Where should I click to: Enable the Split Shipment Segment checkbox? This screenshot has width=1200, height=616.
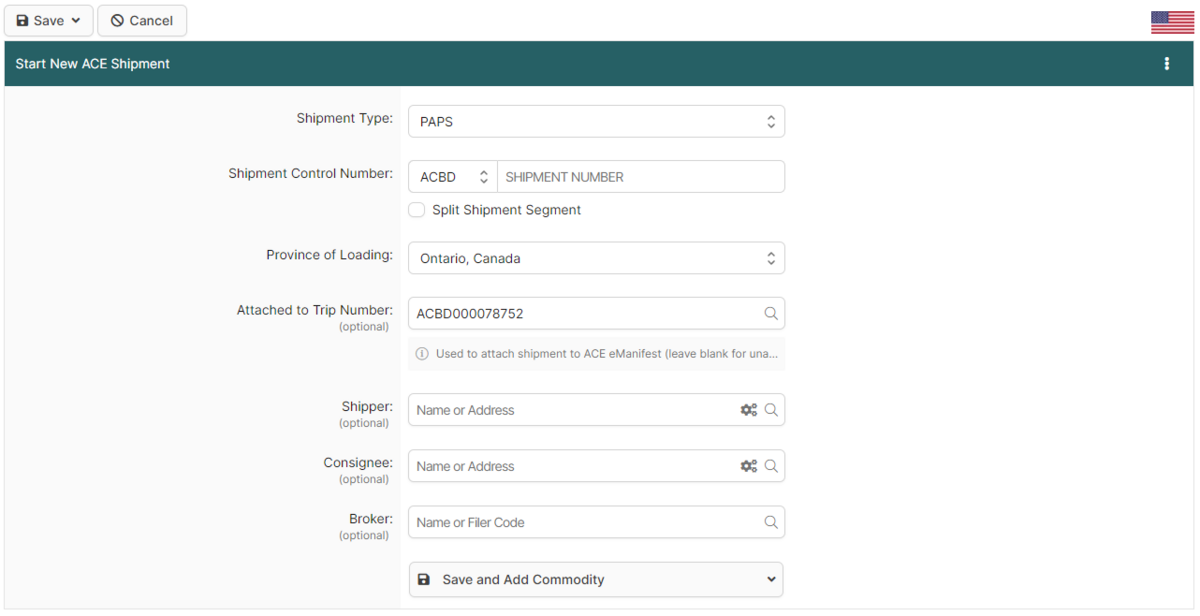tap(417, 210)
